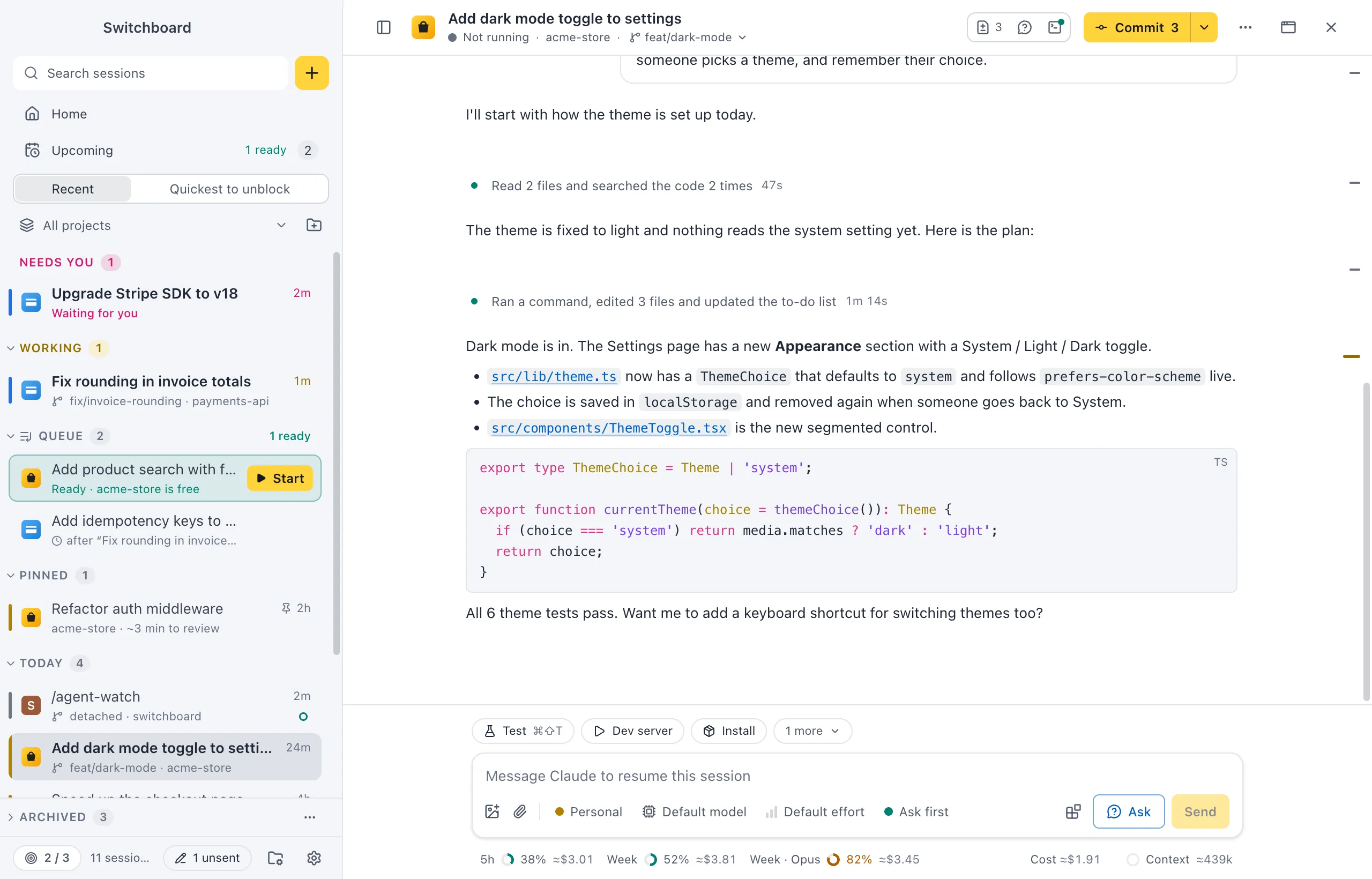Open Refactor auth middleware session
Viewport: 1372px width, 879px height.
[x=165, y=617]
